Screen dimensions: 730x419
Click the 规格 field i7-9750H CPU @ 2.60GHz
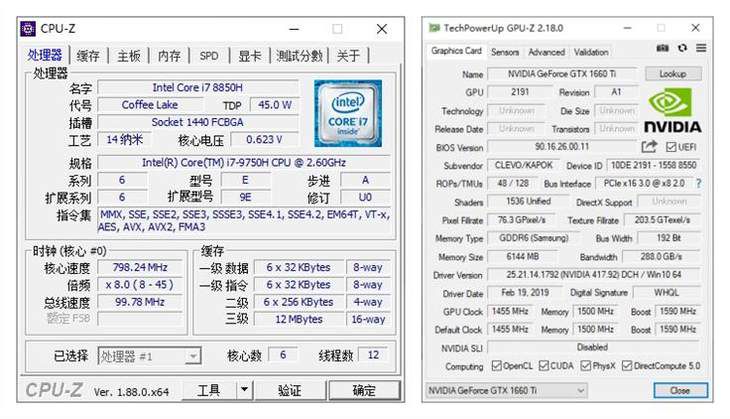(244, 163)
